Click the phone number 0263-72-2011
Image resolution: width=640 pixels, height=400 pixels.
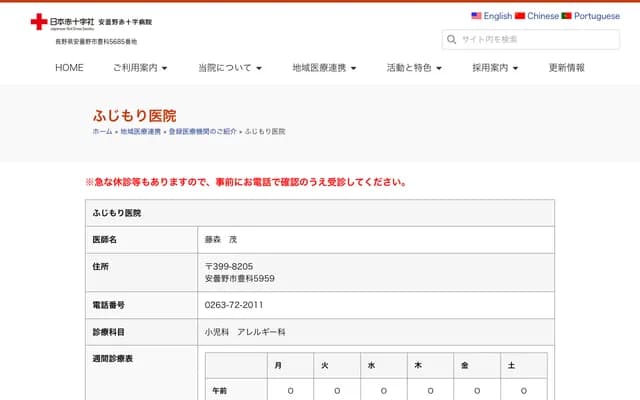coord(234,305)
